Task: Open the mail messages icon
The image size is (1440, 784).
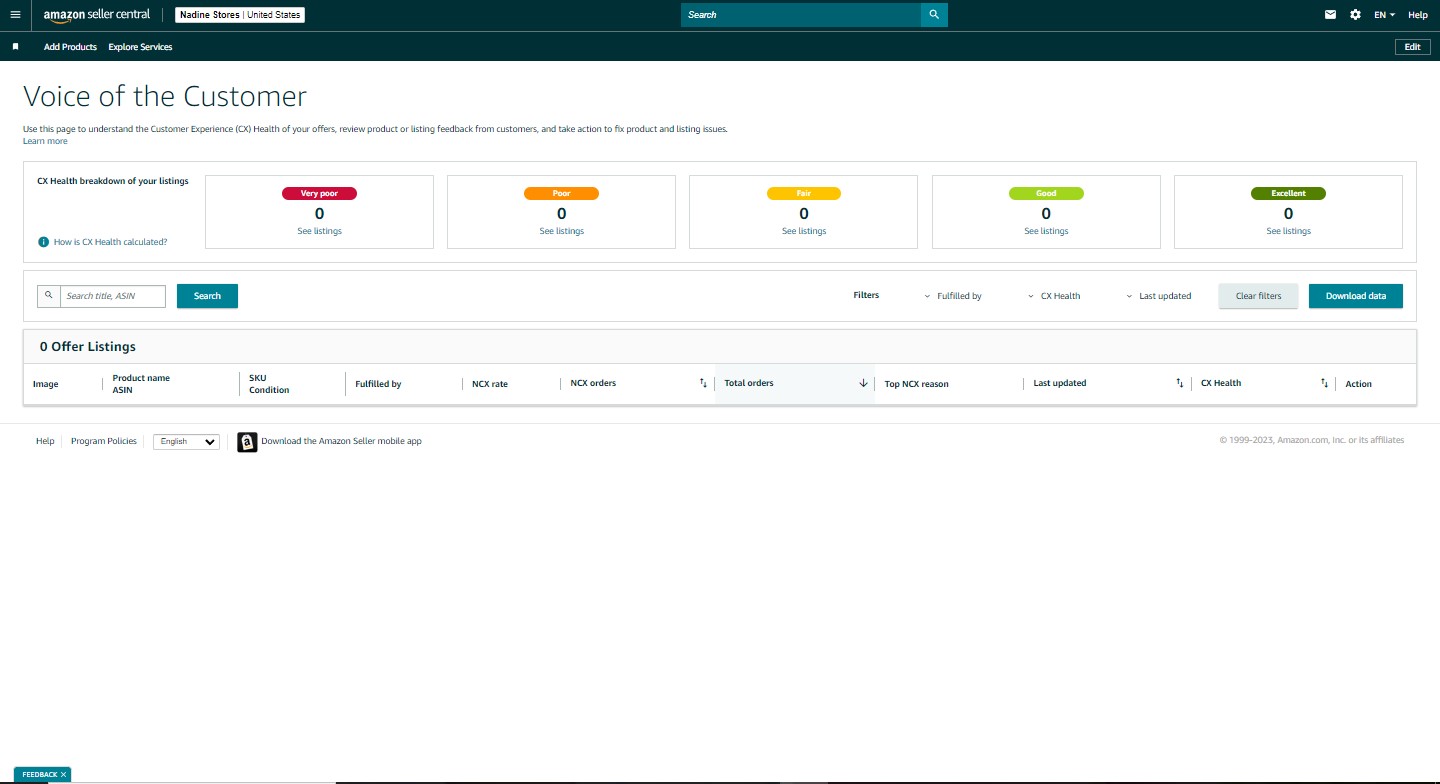Action: [x=1330, y=15]
